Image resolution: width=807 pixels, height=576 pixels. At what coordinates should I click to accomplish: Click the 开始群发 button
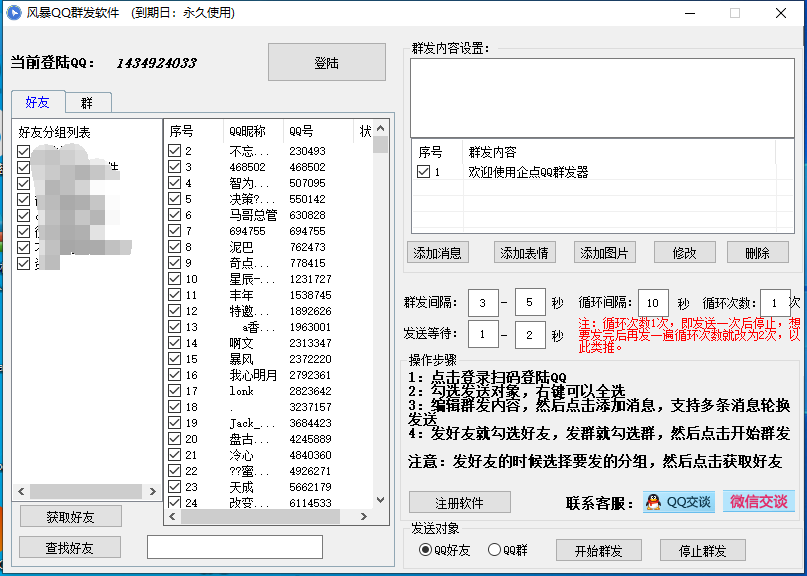tap(599, 551)
